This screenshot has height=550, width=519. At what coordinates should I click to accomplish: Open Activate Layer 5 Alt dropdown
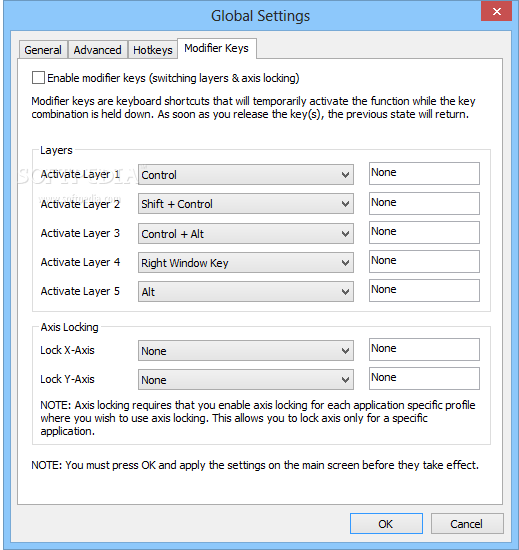[245, 291]
